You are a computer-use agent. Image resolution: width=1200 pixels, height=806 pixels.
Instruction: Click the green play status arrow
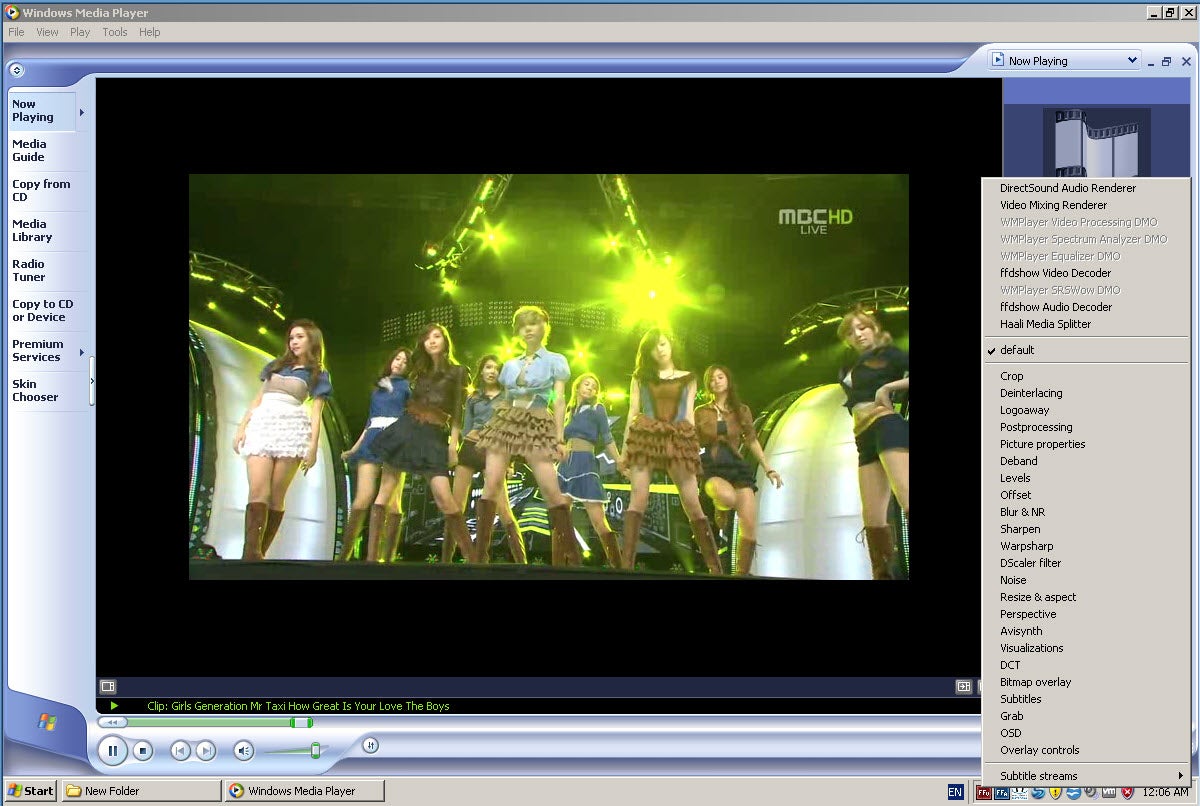[x=114, y=706]
